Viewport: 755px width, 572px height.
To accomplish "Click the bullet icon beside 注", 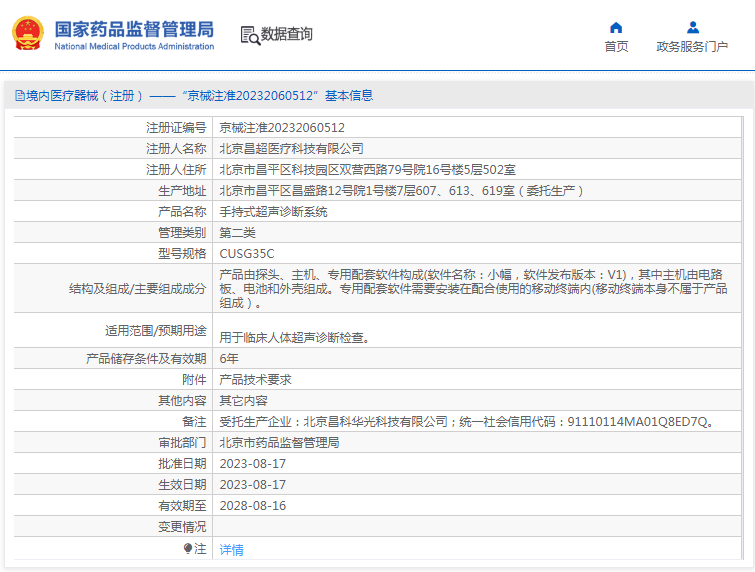I will coord(187,549).
